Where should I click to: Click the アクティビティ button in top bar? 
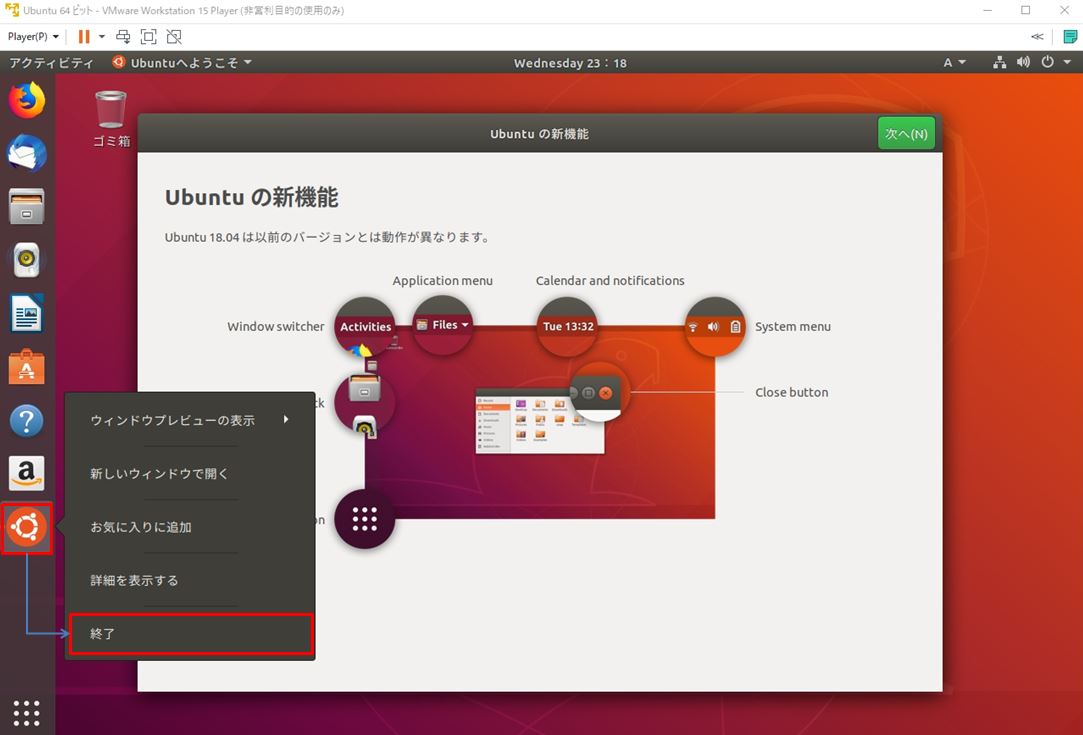51,63
